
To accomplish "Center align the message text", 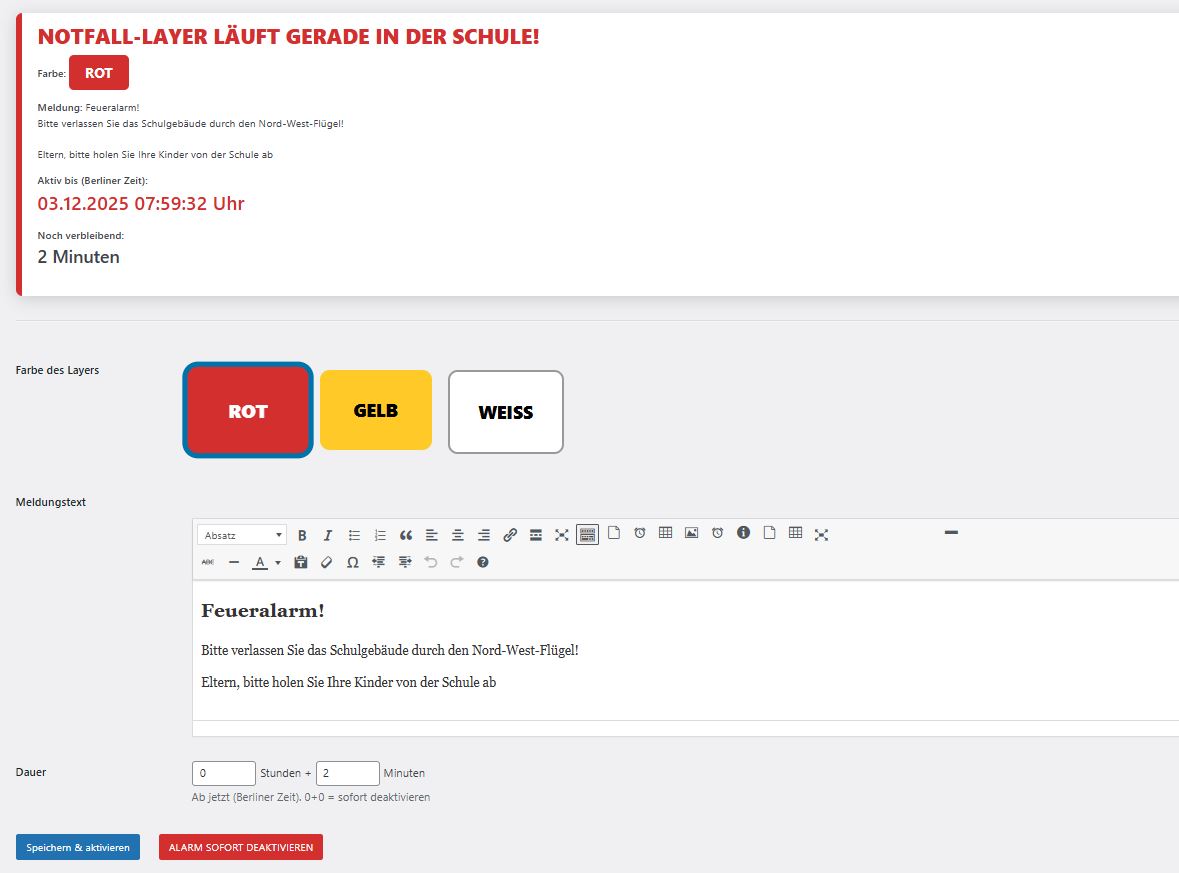I will click(x=458, y=535).
